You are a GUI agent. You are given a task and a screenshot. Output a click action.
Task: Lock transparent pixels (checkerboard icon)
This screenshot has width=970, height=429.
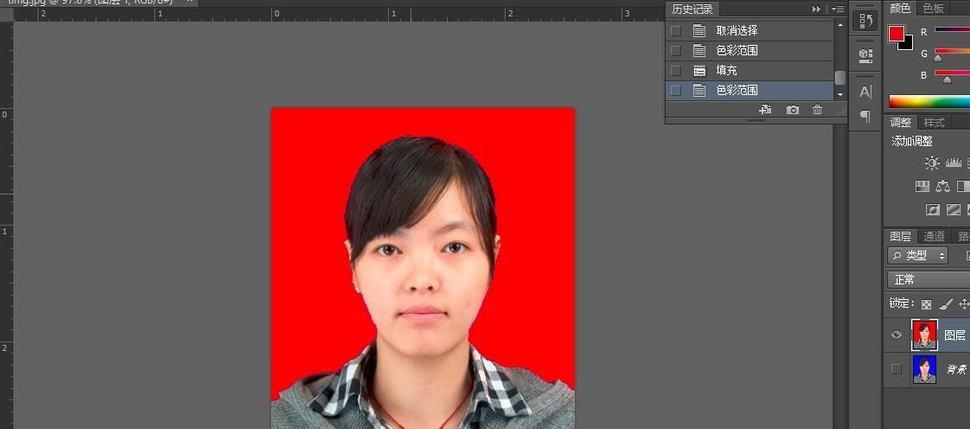(x=926, y=304)
